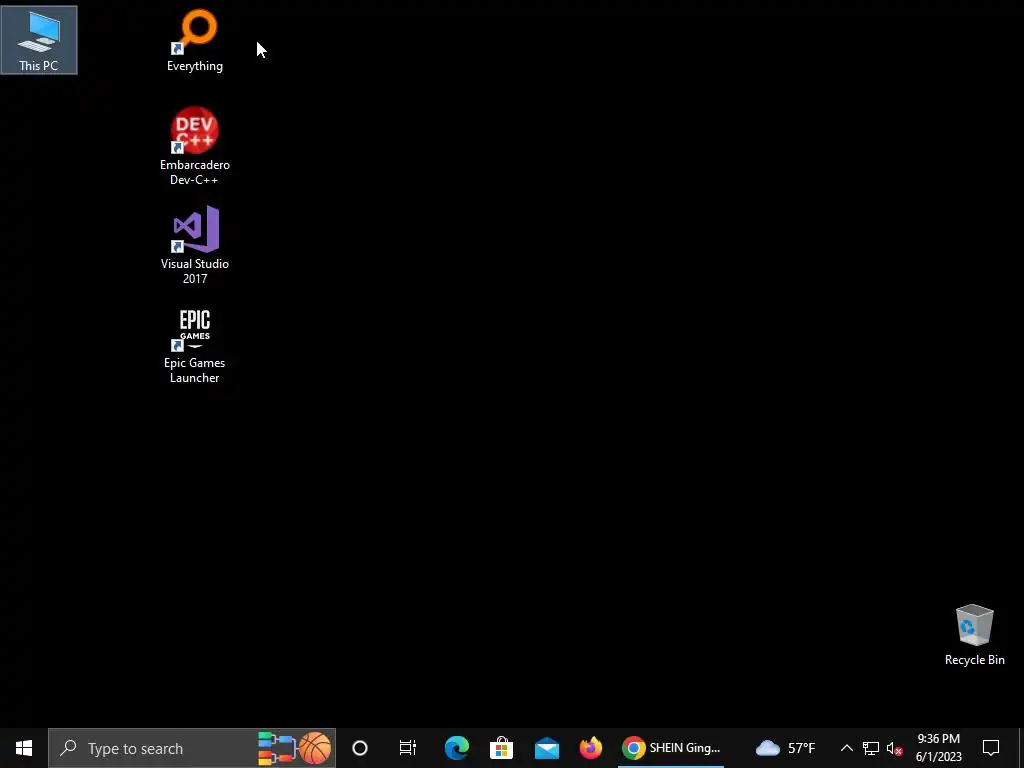Open Microsoft Store from taskbar

point(501,748)
